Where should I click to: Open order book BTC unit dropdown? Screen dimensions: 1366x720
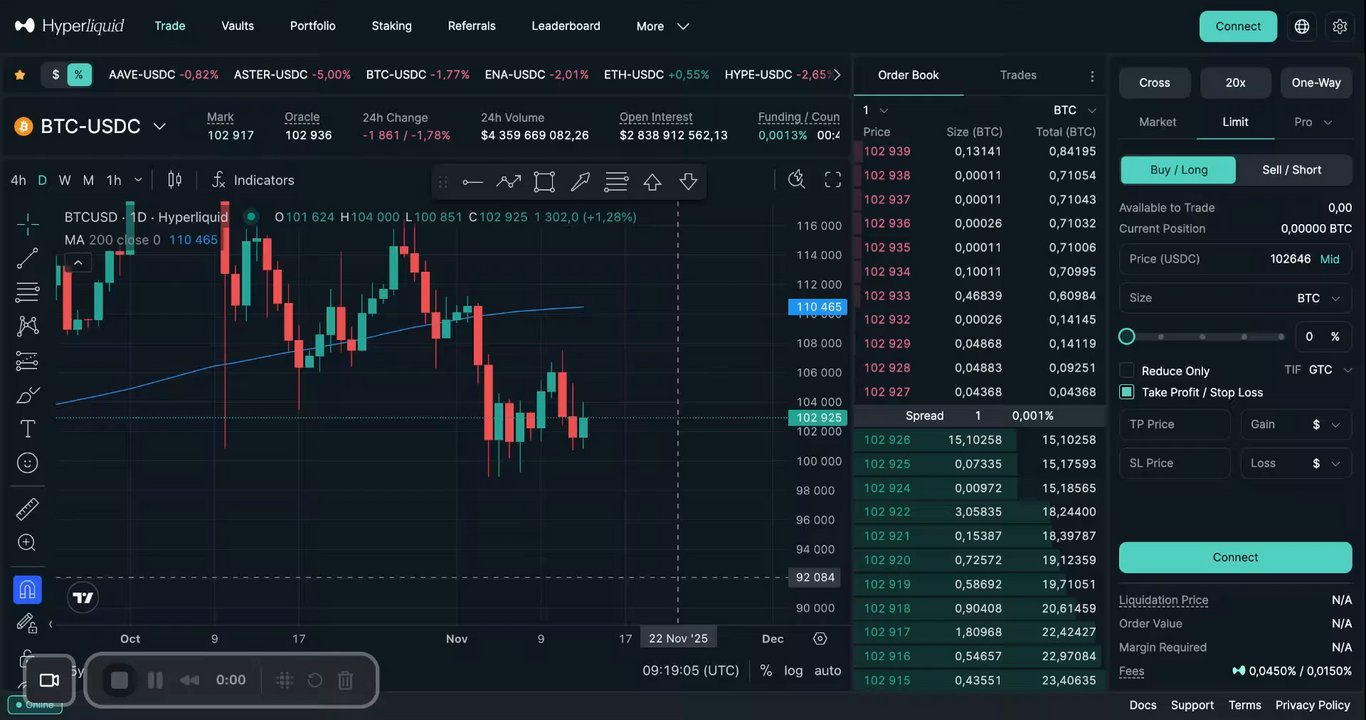coord(1075,110)
